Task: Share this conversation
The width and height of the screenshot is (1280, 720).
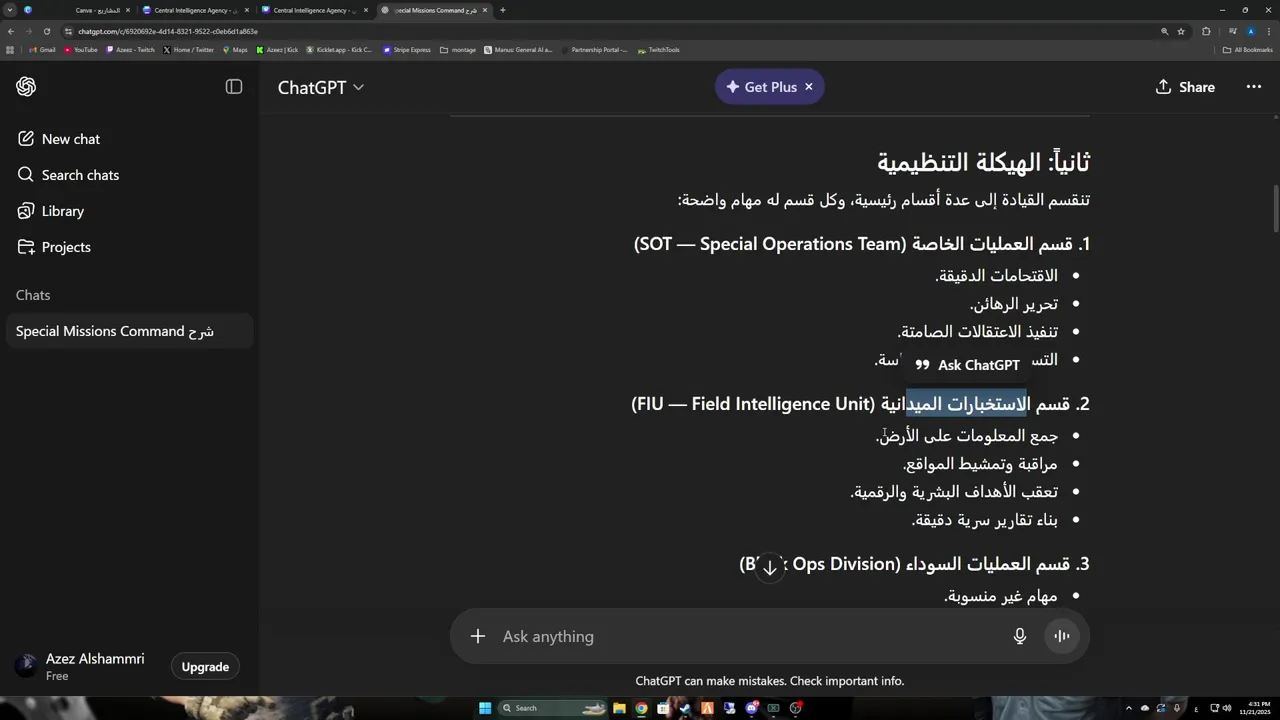Action: (1185, 87)
